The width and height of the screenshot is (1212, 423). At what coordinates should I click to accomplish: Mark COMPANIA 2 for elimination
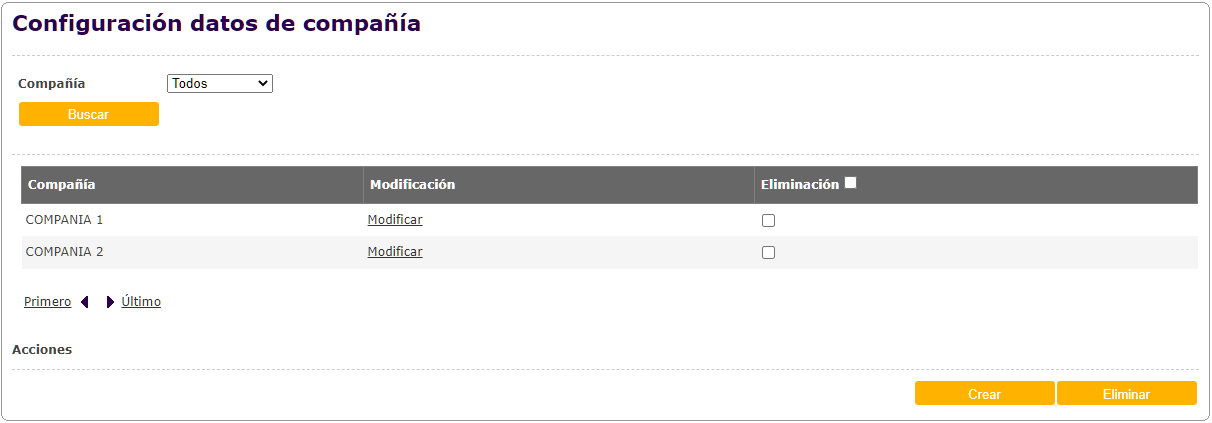[x=768, y=253]
